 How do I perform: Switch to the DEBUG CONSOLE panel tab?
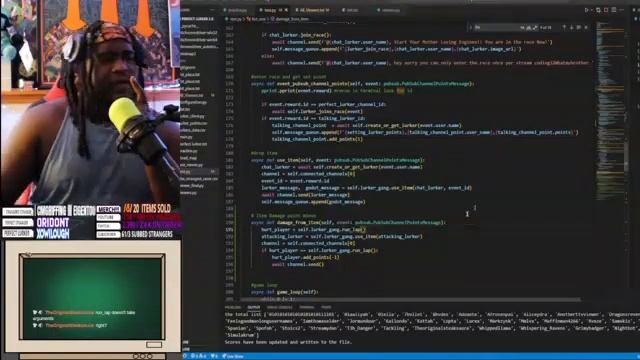point(280,307)
